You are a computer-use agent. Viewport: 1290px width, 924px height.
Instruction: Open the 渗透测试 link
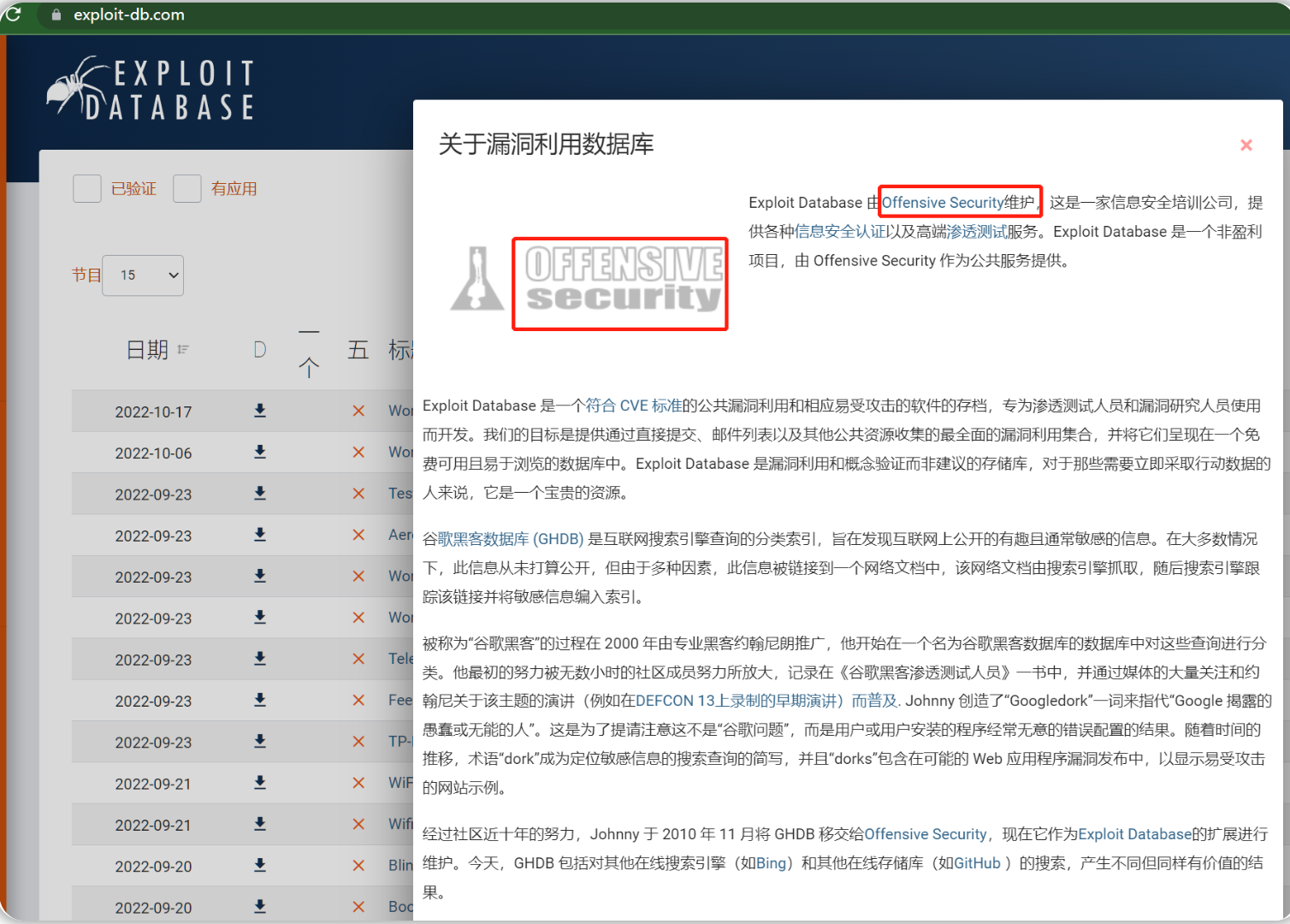pyautogui.click(x=977, y=232)
